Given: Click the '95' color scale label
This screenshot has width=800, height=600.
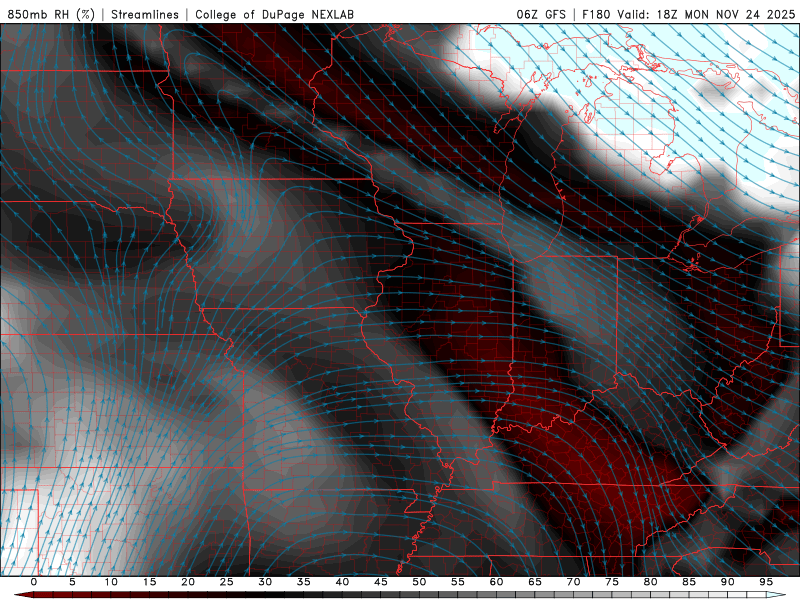Looking at the screenshot, I should tap(766, 582).
